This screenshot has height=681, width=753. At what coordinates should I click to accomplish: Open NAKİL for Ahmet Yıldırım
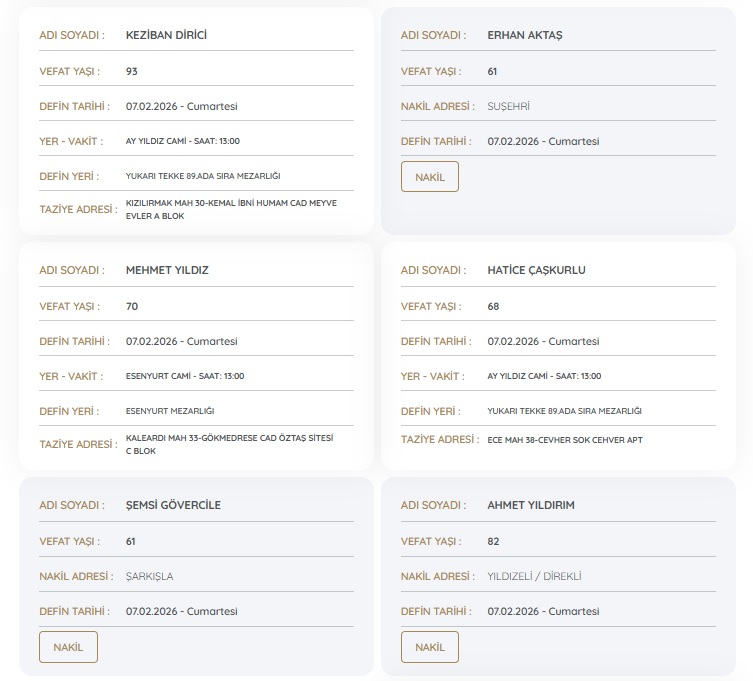click(x=429, y=647)
